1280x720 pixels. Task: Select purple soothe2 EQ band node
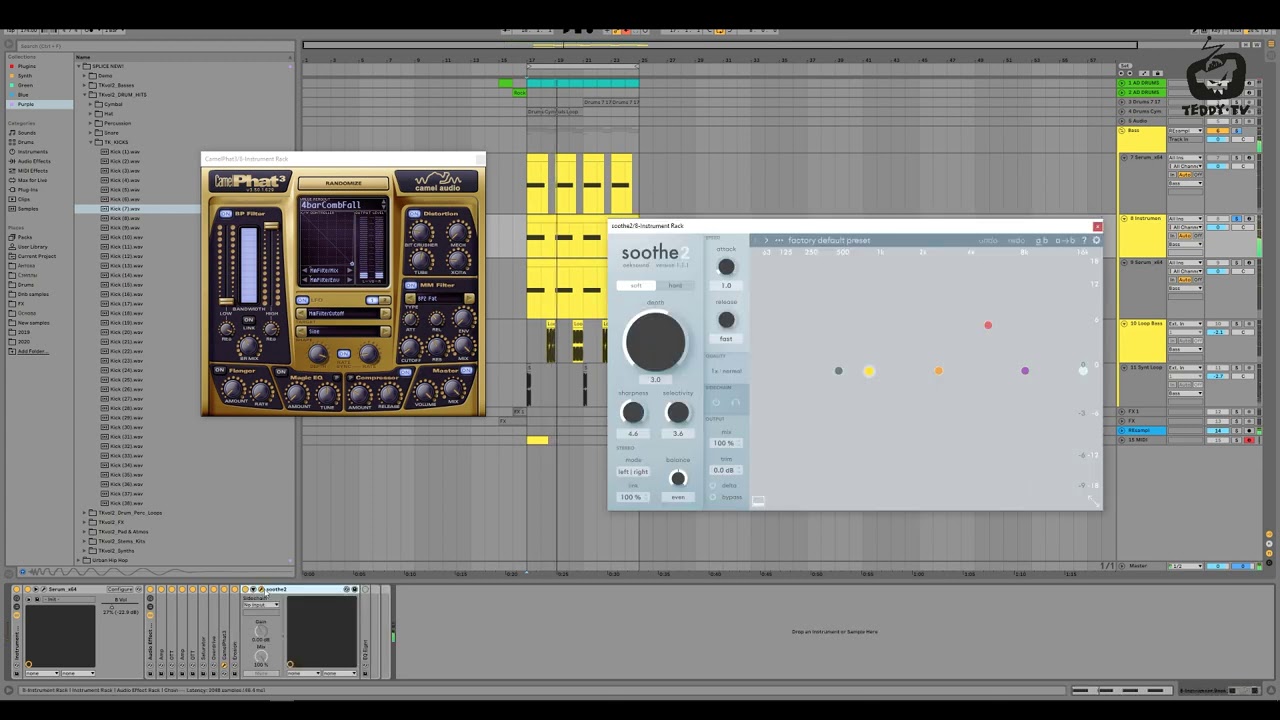coord(1025,371)
